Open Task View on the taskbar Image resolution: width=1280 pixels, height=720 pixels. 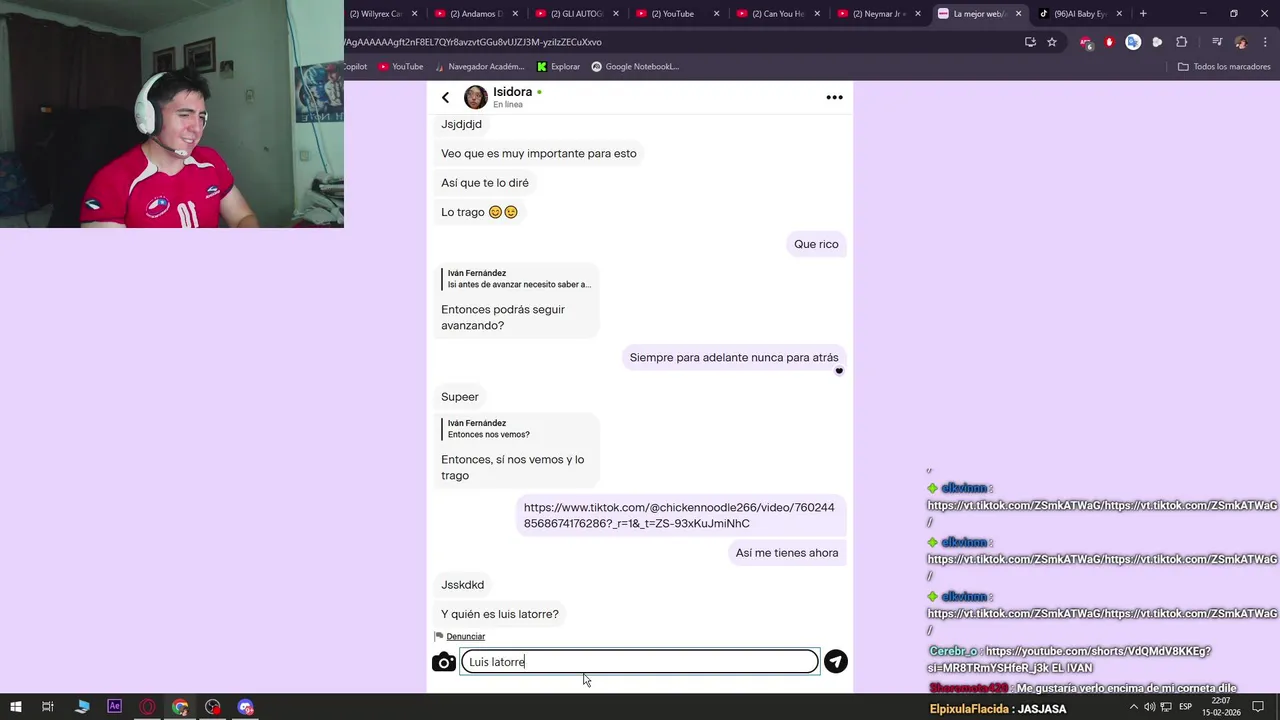click(47, 707)
